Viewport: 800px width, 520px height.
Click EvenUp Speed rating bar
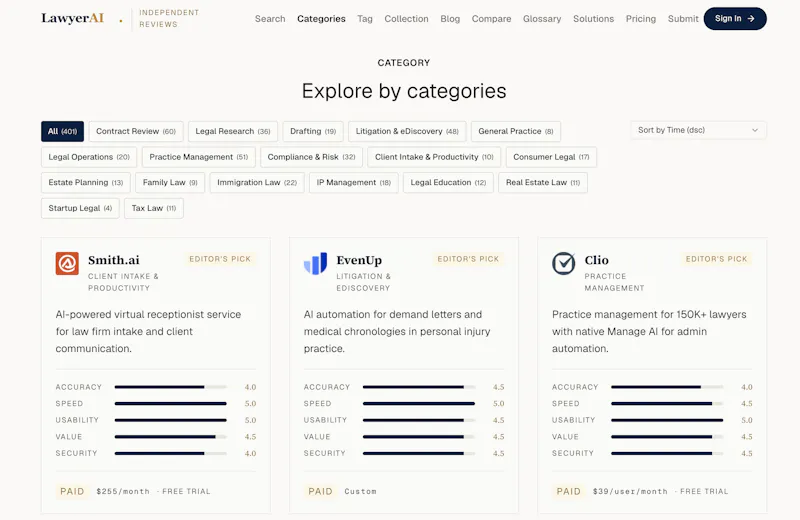click(418, 403)
